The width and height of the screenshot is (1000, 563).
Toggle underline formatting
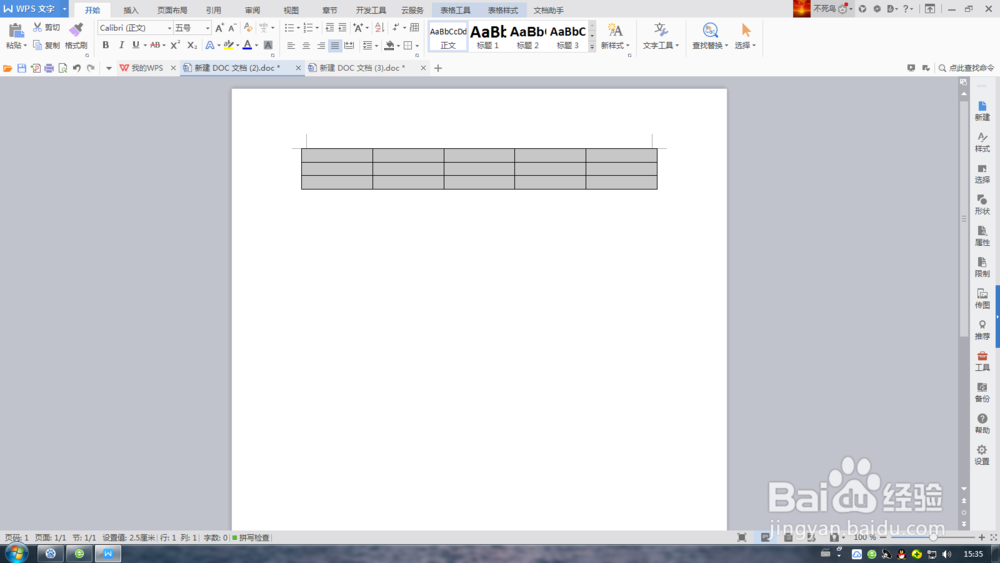[x=135, y=45]
